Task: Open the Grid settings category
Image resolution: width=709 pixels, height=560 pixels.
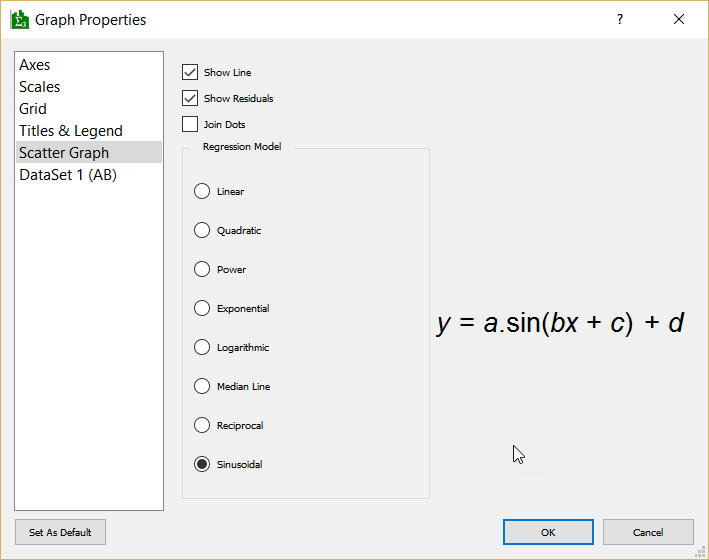Action: point(33,109)
